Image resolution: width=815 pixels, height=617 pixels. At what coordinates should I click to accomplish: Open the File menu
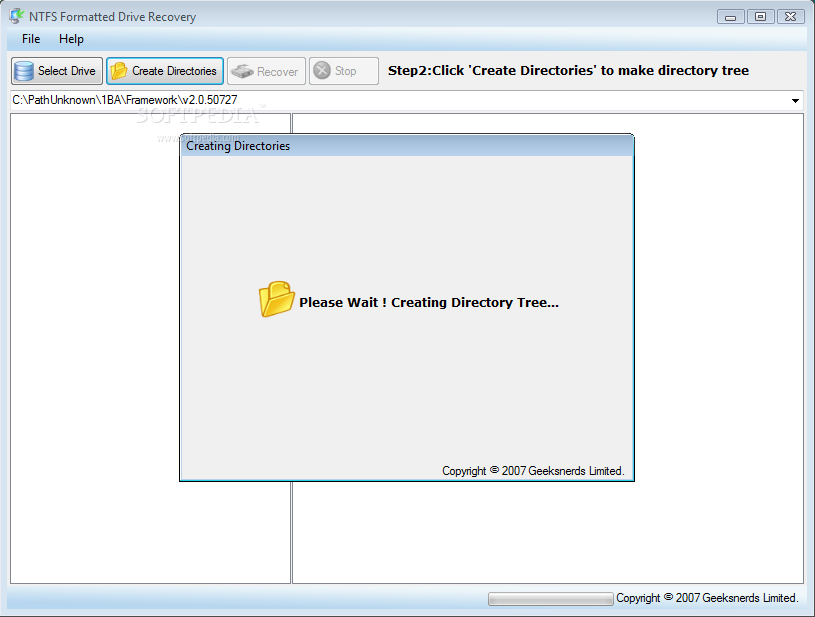click(x=31, y=39)
